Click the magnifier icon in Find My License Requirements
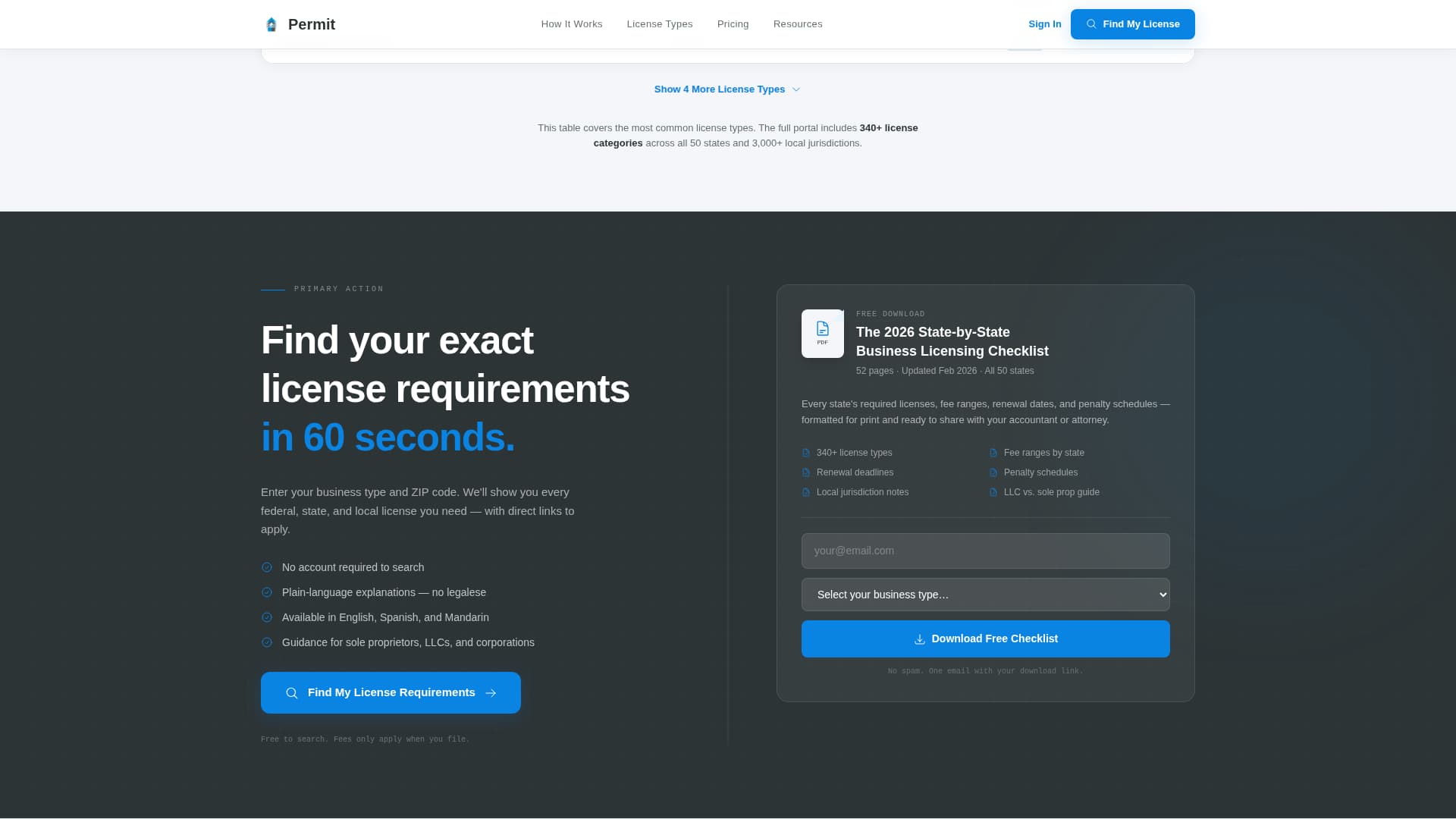The width and height of the screenshot is (1456, 819). tap(292, 693)
